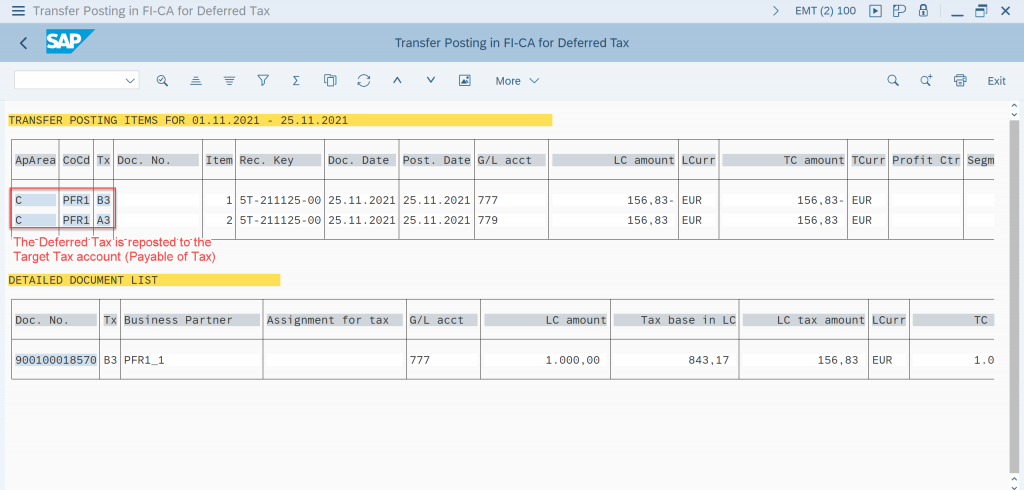This screenshot has height=490, width=1024.
Task: Click the Post. Date column header
Action: tap(436, 160)
